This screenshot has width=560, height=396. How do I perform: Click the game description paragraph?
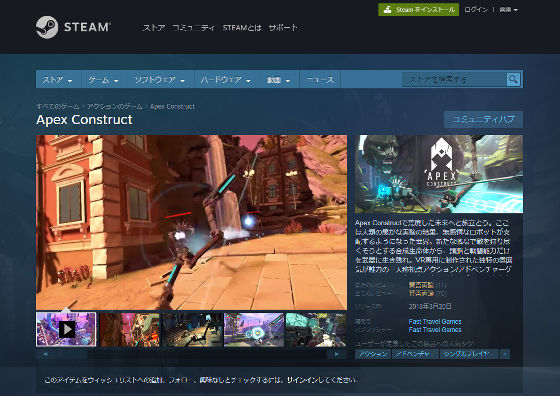coord(434,246)
